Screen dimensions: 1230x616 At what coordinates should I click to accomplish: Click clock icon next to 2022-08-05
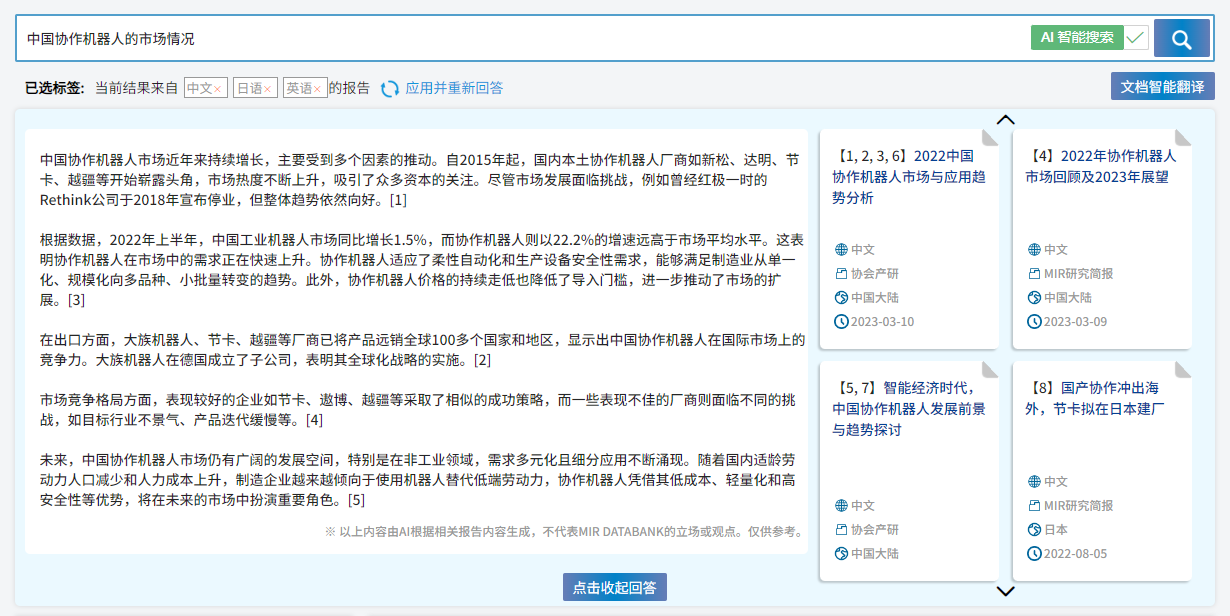pyautogui.click(x=1034, y=554)
